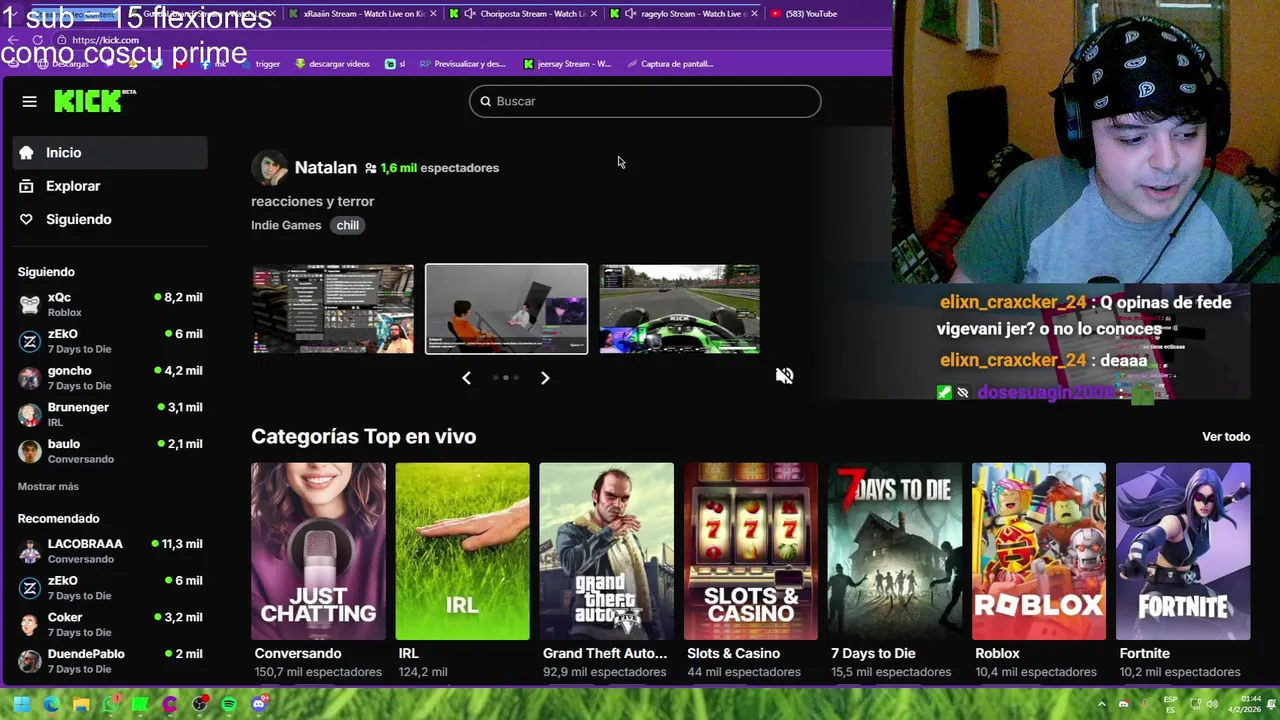Open Natalan's streamer avatar

click(x=270, y=168)
